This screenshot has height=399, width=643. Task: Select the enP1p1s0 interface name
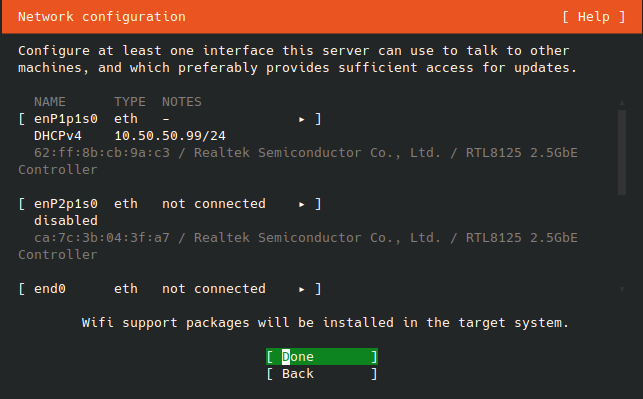(66, 119)
